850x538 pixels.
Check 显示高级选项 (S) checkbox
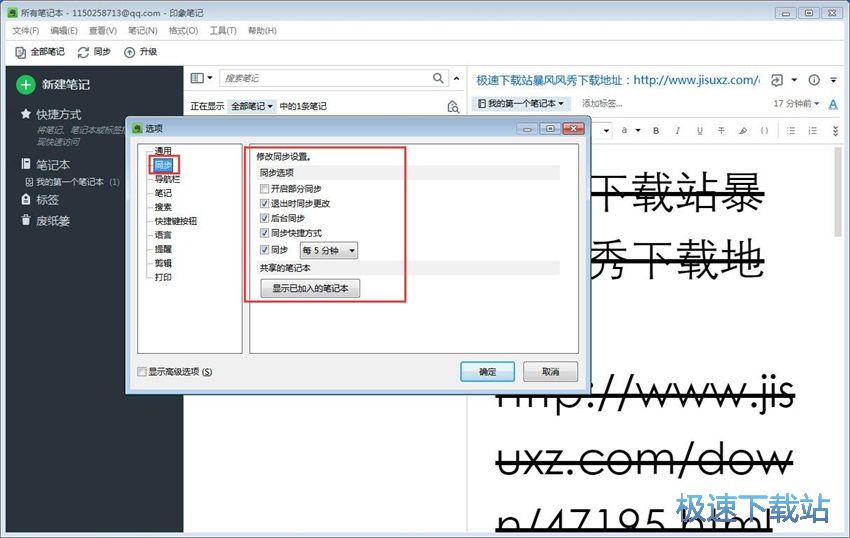pos(142,372)
